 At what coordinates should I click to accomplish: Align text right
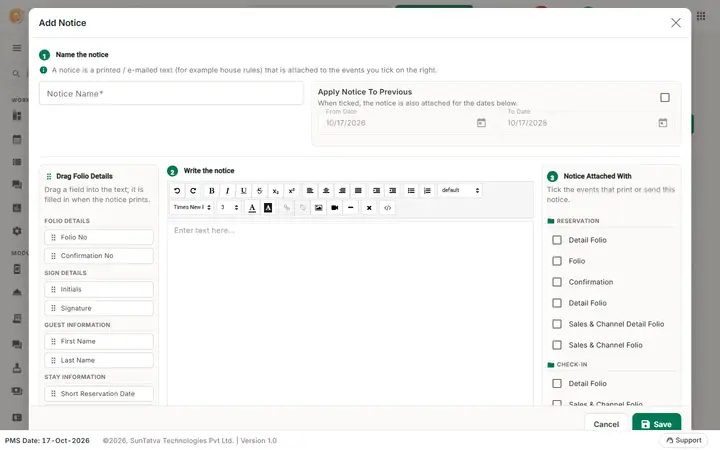coord(342,191)
